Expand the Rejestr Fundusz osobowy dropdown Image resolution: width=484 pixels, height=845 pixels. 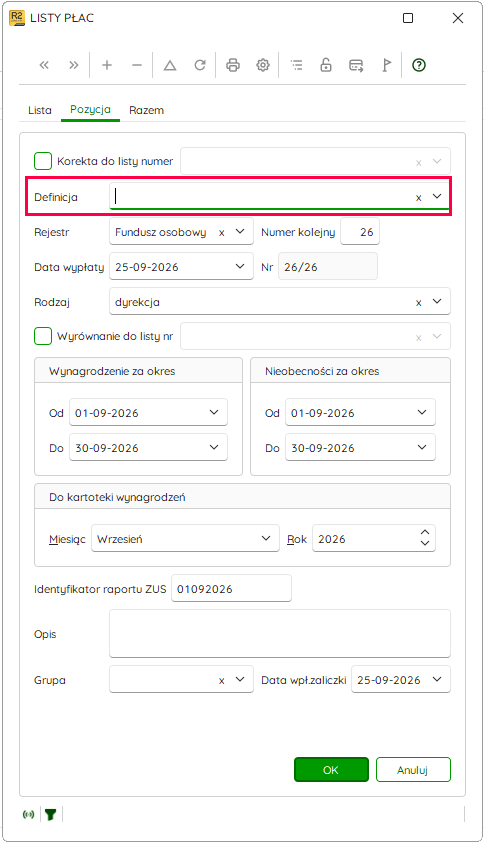(240, 231)
